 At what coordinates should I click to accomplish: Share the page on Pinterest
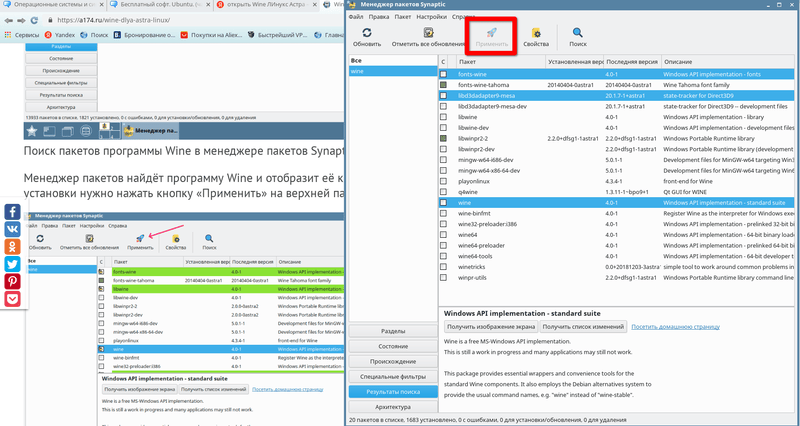[x=12, y=281]
